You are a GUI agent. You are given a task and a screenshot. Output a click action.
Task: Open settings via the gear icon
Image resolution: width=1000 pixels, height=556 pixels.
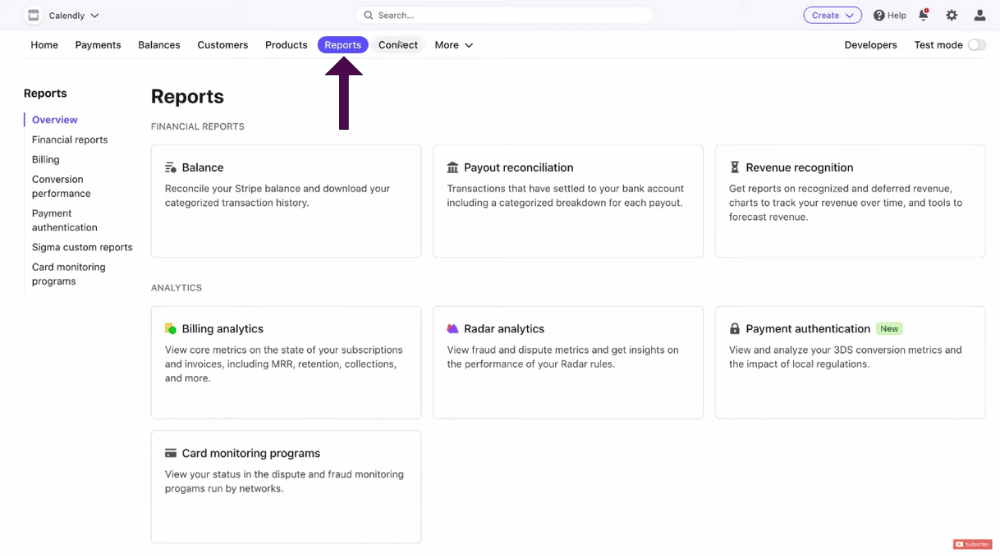point(952,15)
